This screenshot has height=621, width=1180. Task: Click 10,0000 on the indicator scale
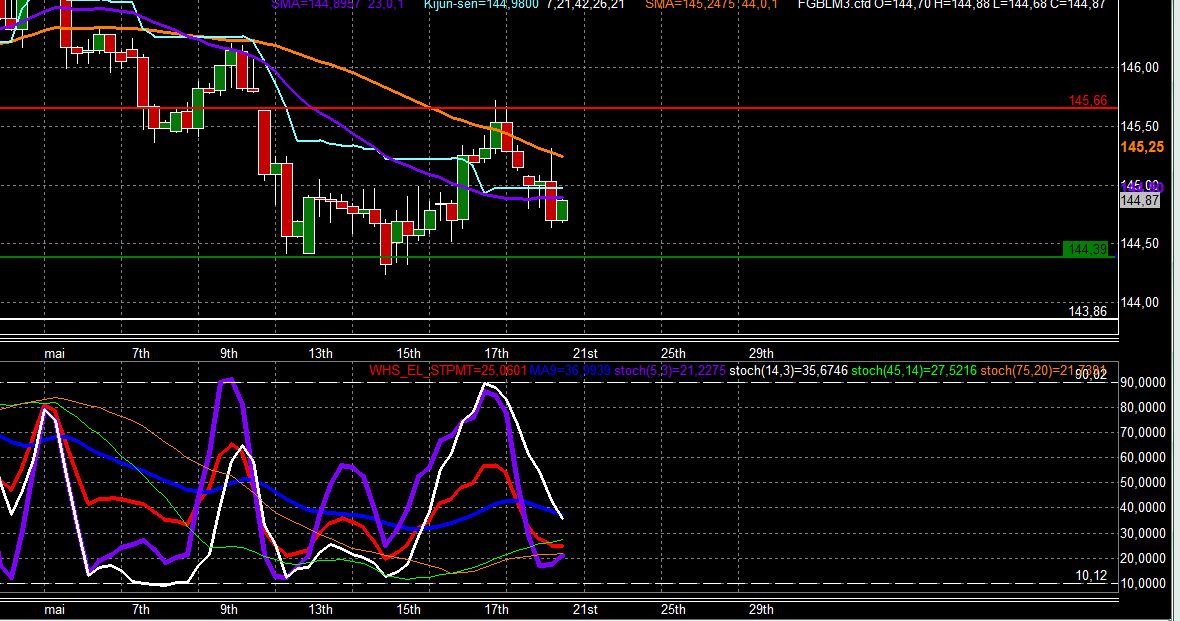click(1143, 583)
